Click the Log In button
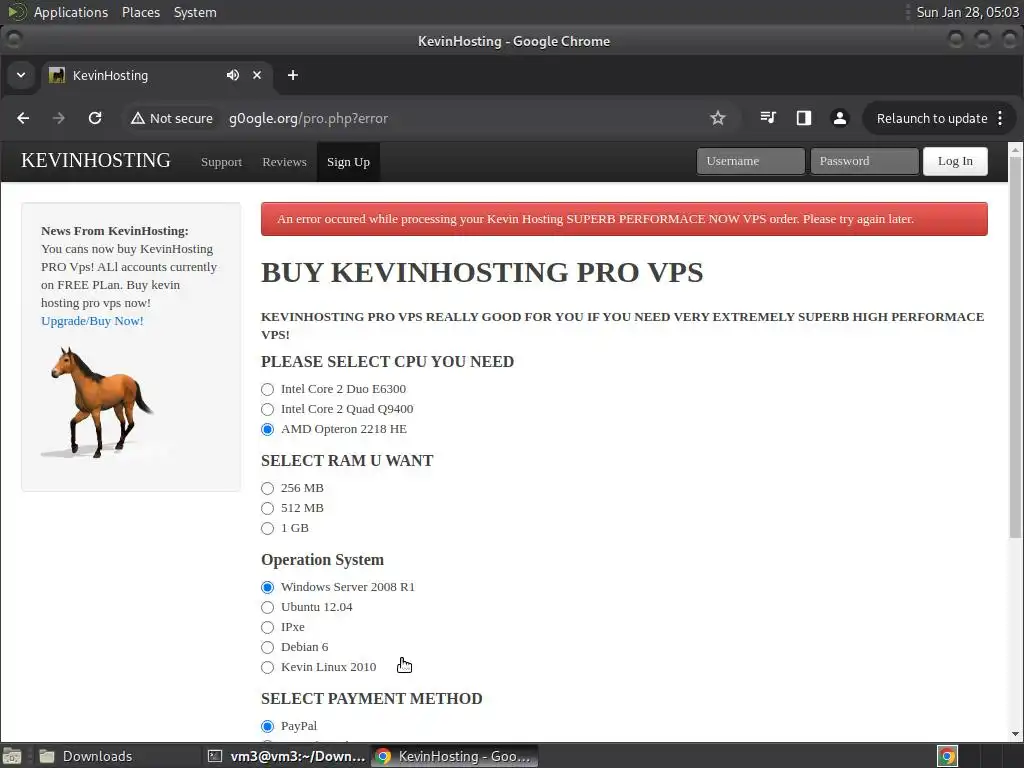1024x768 pixels. tap(955, 161)
